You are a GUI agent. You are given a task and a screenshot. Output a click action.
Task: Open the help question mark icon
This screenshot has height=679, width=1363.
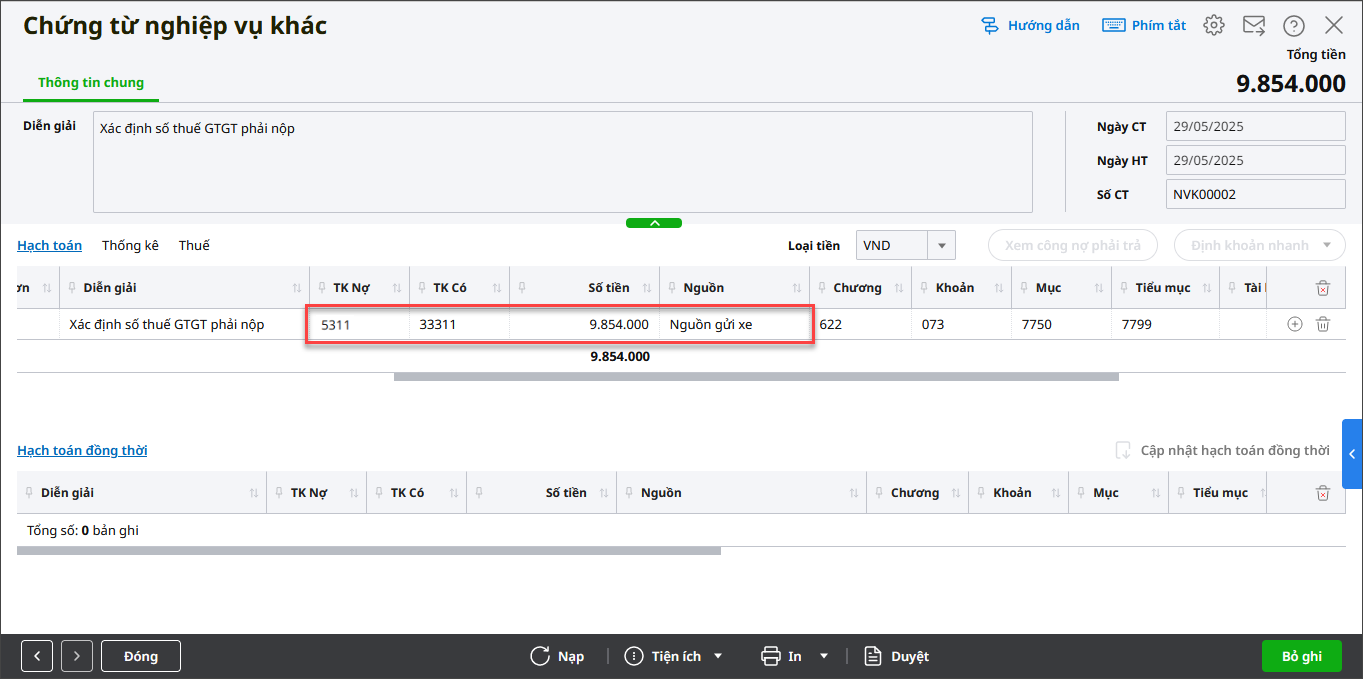pyautogui.click(x=1294, y=26)
